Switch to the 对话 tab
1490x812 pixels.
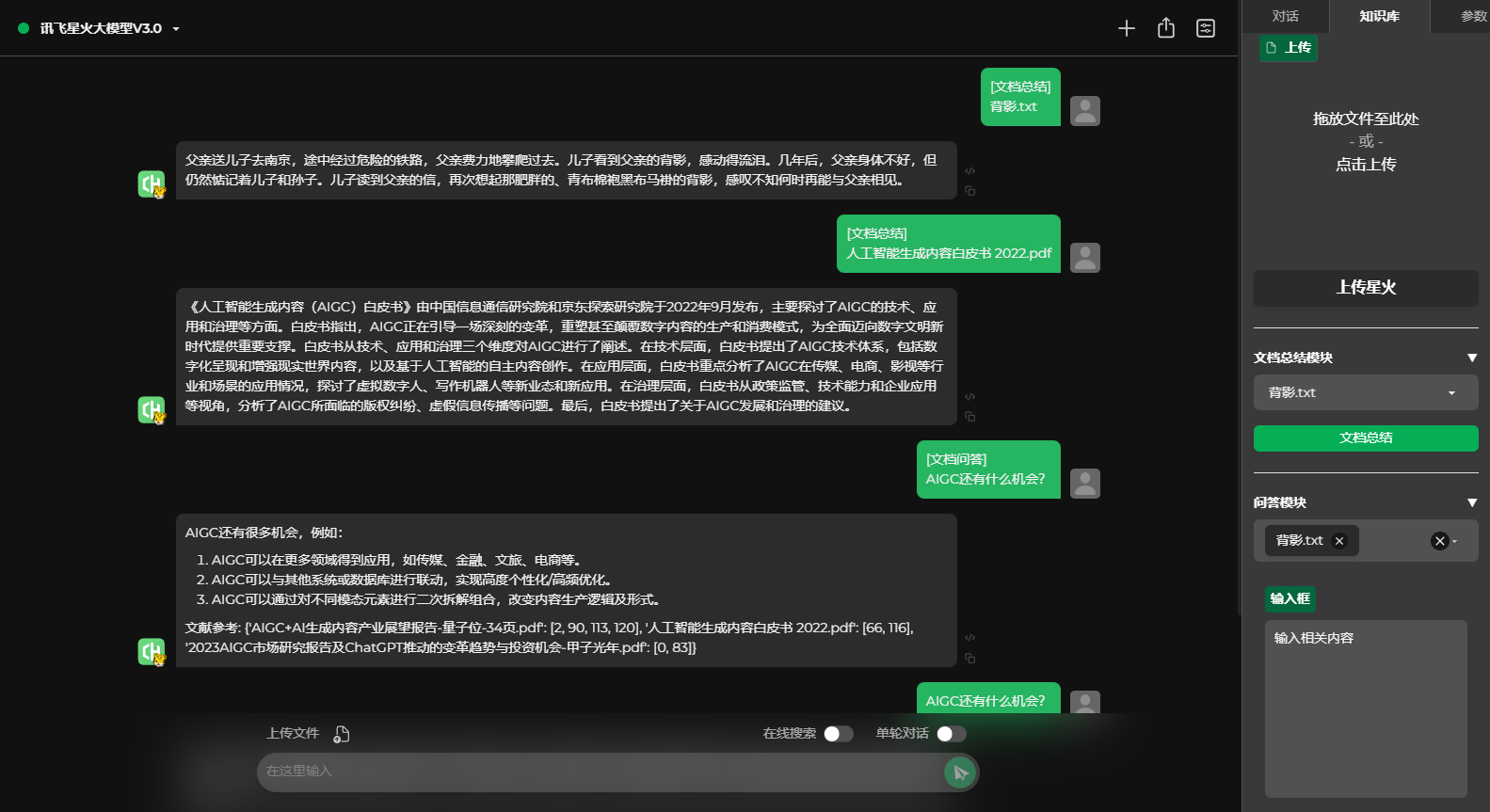click(1285, 16)
